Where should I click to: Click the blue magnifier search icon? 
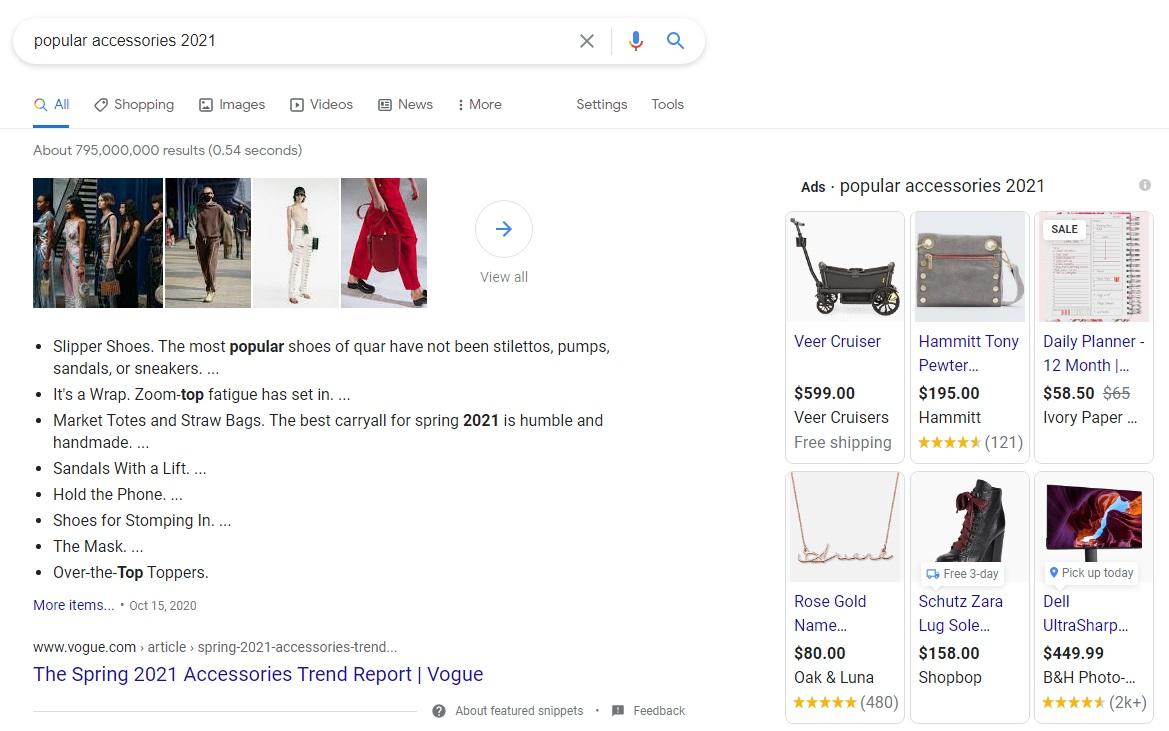coord(675,40)
